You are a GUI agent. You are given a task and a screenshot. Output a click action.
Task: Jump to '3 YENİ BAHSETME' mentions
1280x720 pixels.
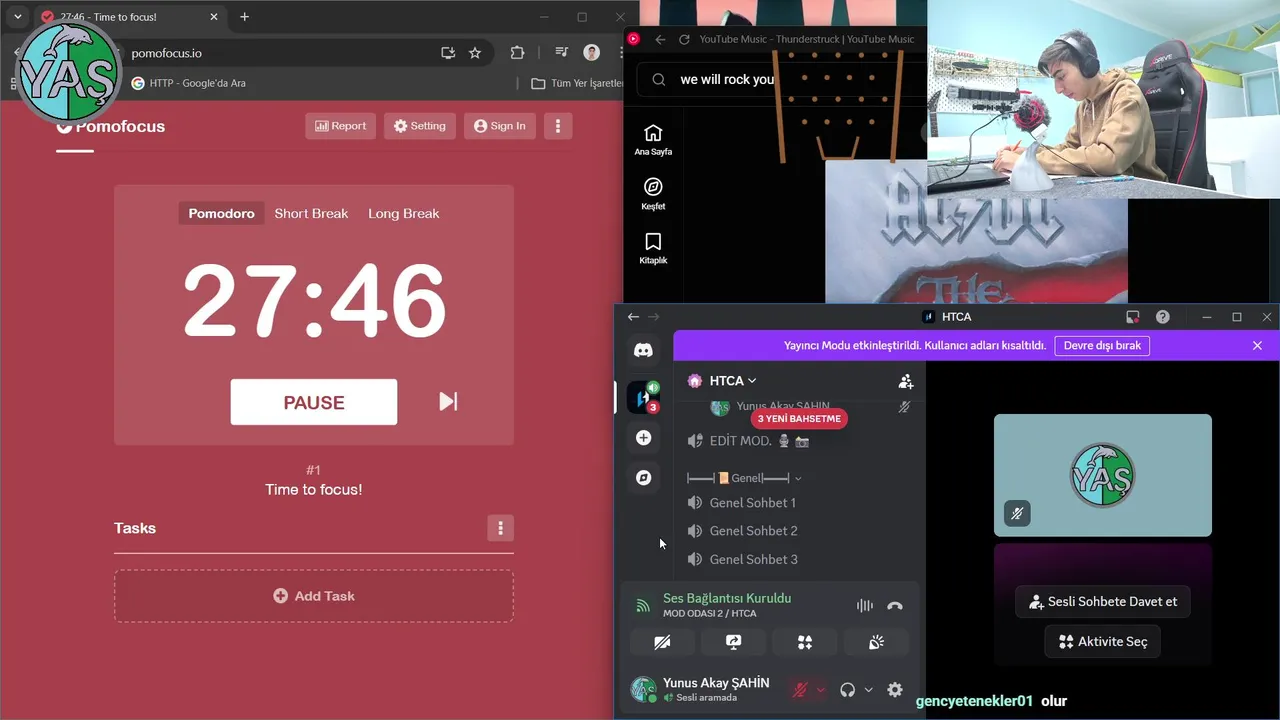(x=799, y=419)
